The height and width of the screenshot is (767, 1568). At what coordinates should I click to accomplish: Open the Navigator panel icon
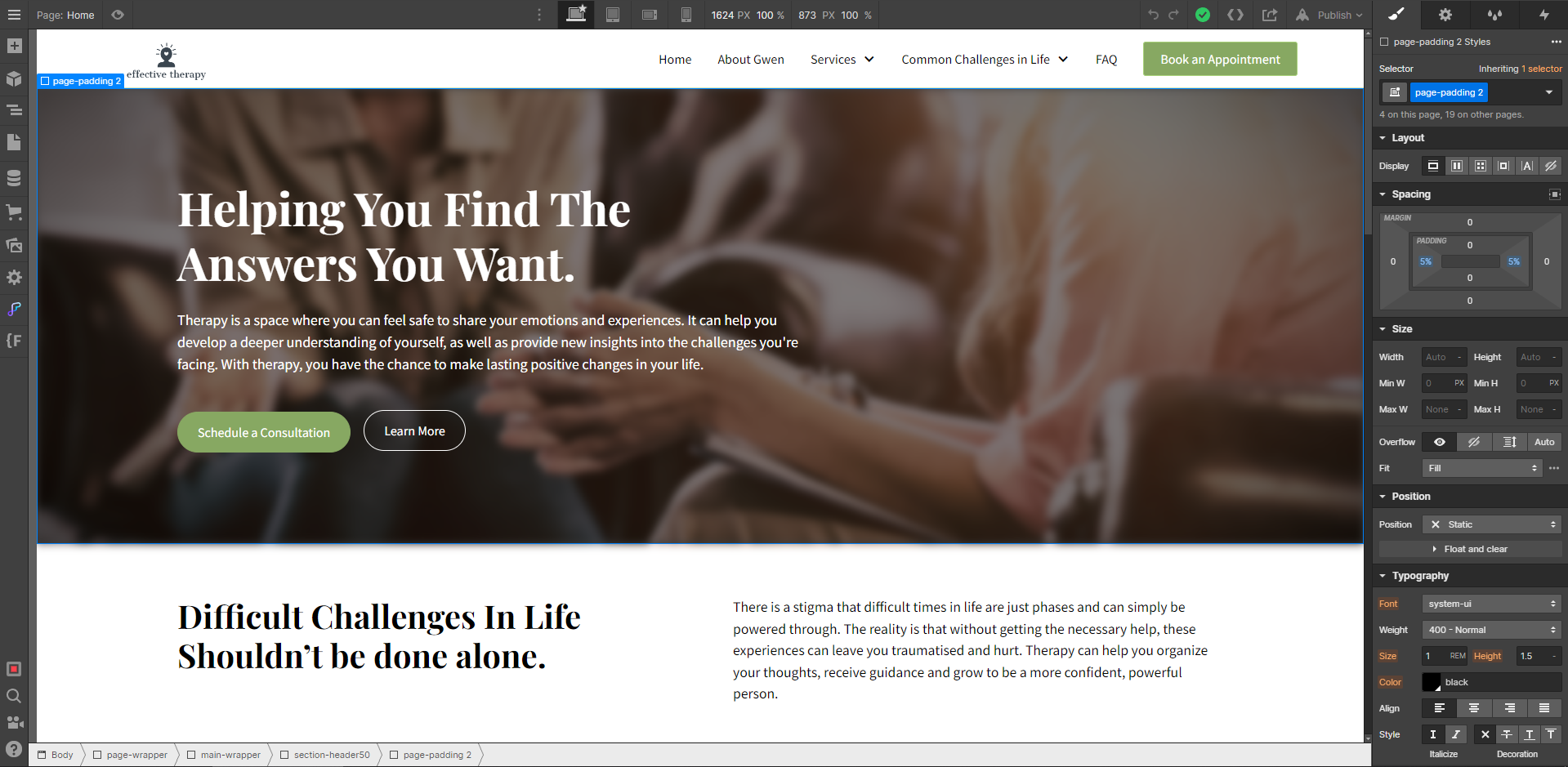(x=14, y=109)
